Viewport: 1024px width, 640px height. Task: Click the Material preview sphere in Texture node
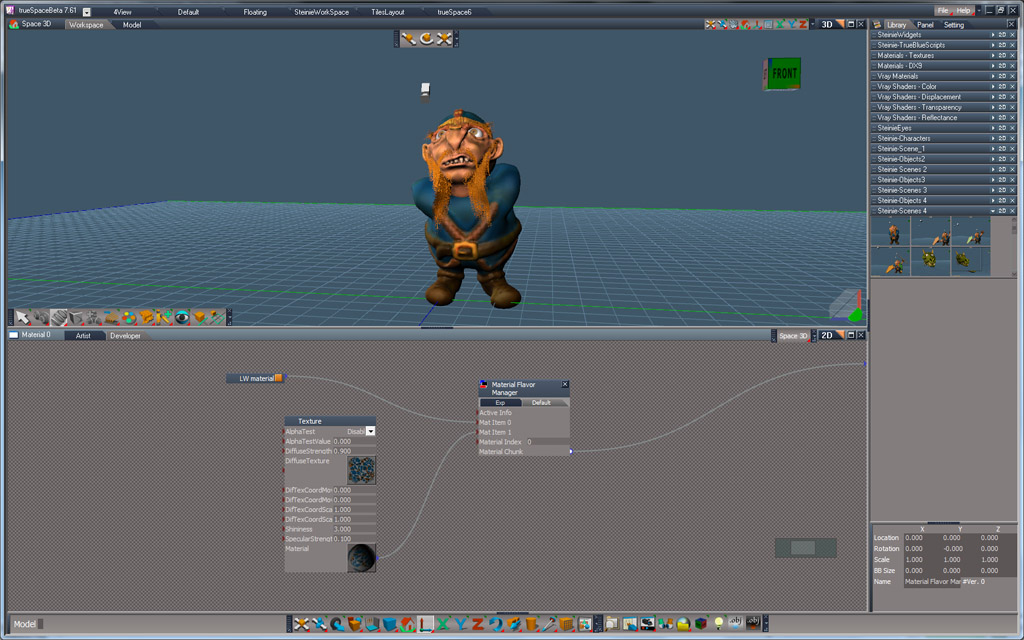pos(362,558)
